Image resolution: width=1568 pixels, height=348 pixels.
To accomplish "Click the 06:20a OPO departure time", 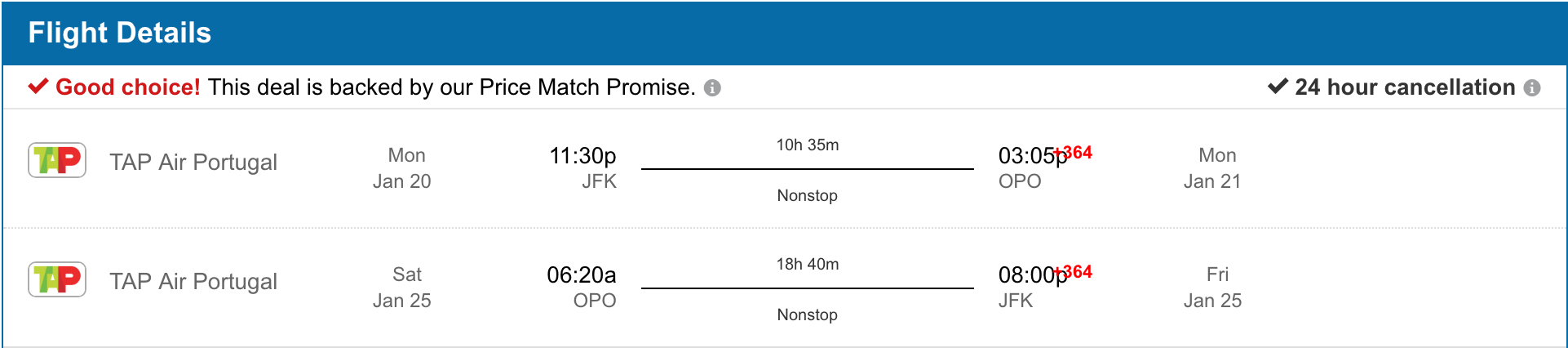I will [x=582, y=274].
